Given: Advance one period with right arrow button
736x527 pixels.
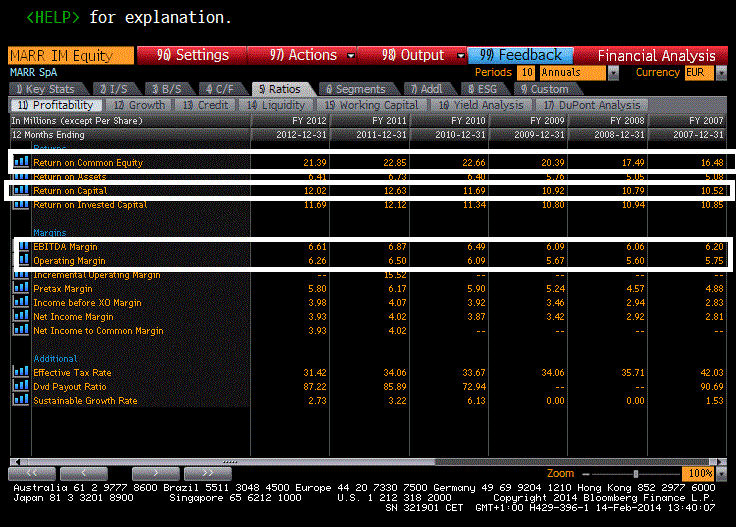Looking at the screenshot, I should coord(156,473).
